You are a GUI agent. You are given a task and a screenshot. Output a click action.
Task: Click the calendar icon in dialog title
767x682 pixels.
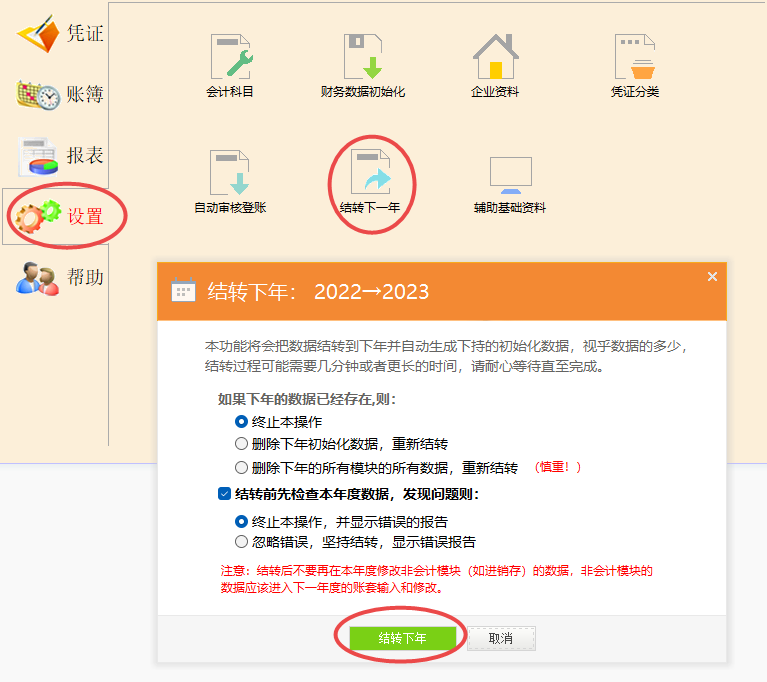[x=183, y=291]
